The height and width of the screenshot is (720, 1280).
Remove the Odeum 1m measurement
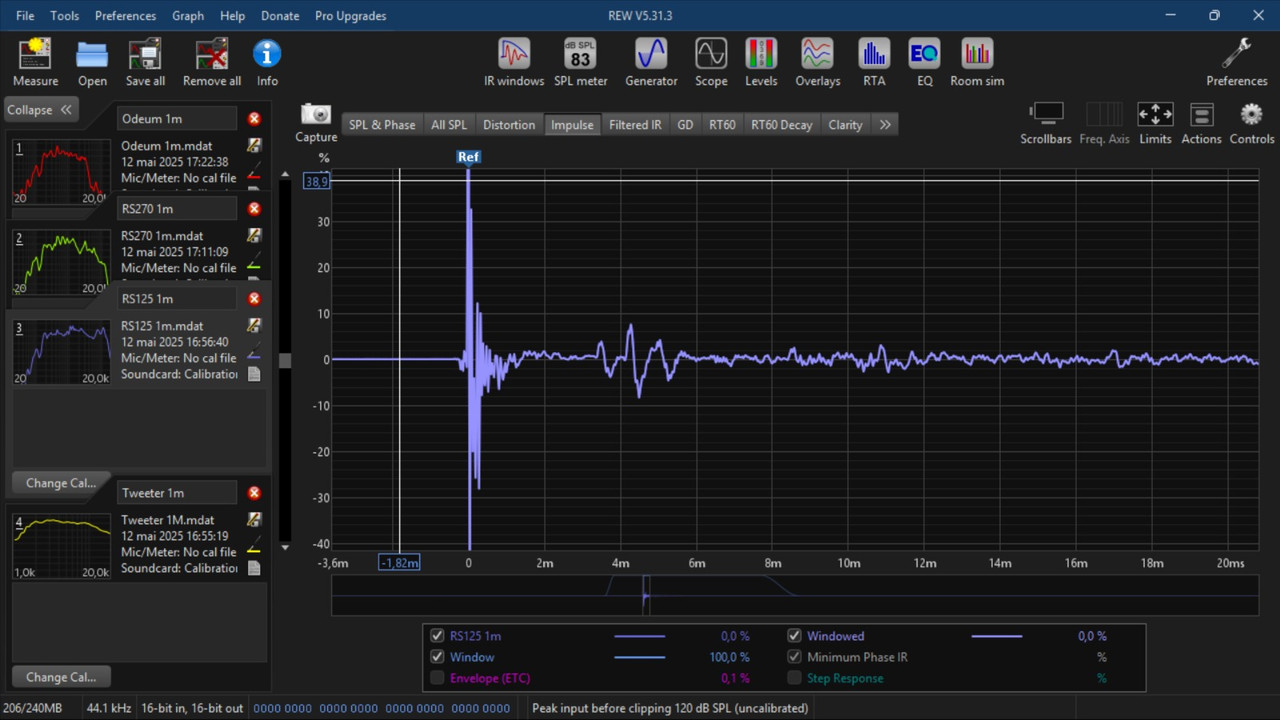[254, 119]
